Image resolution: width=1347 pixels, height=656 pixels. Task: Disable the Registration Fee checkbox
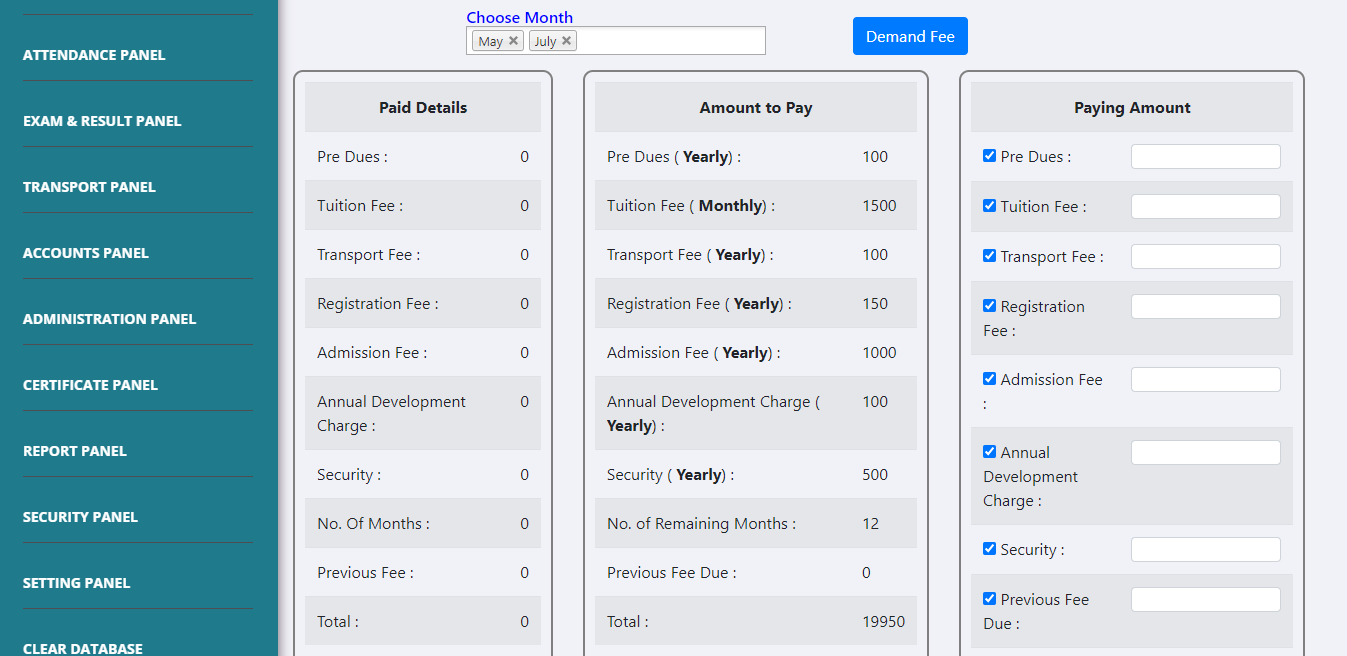point(989,306)
